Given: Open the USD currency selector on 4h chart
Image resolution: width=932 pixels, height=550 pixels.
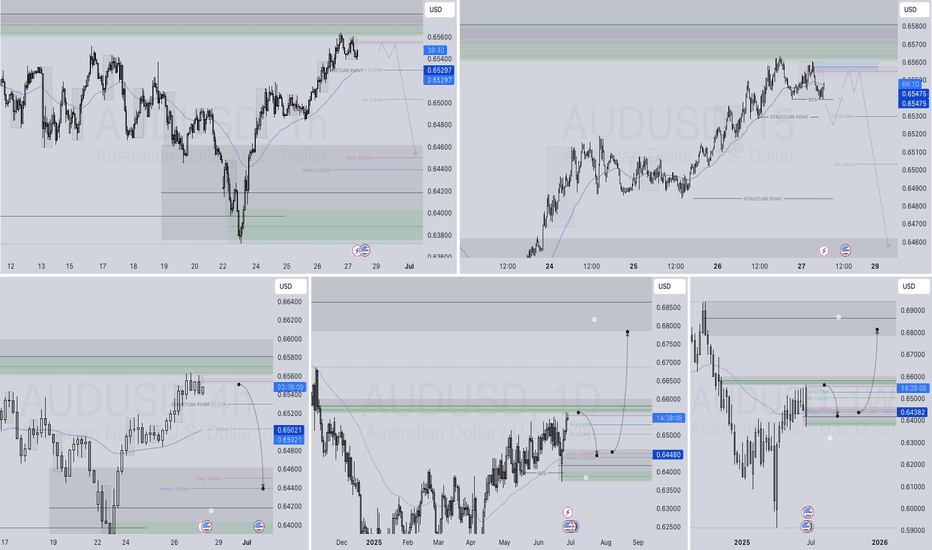Looking at the screenshot, I should click(x=289, y=287).
